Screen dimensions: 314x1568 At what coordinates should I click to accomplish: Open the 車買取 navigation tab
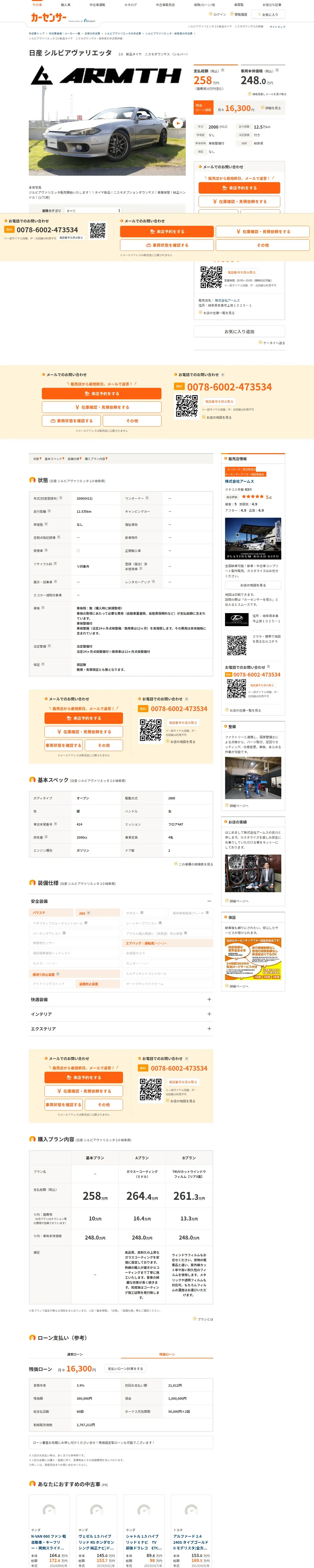click(x=239, y=5)
